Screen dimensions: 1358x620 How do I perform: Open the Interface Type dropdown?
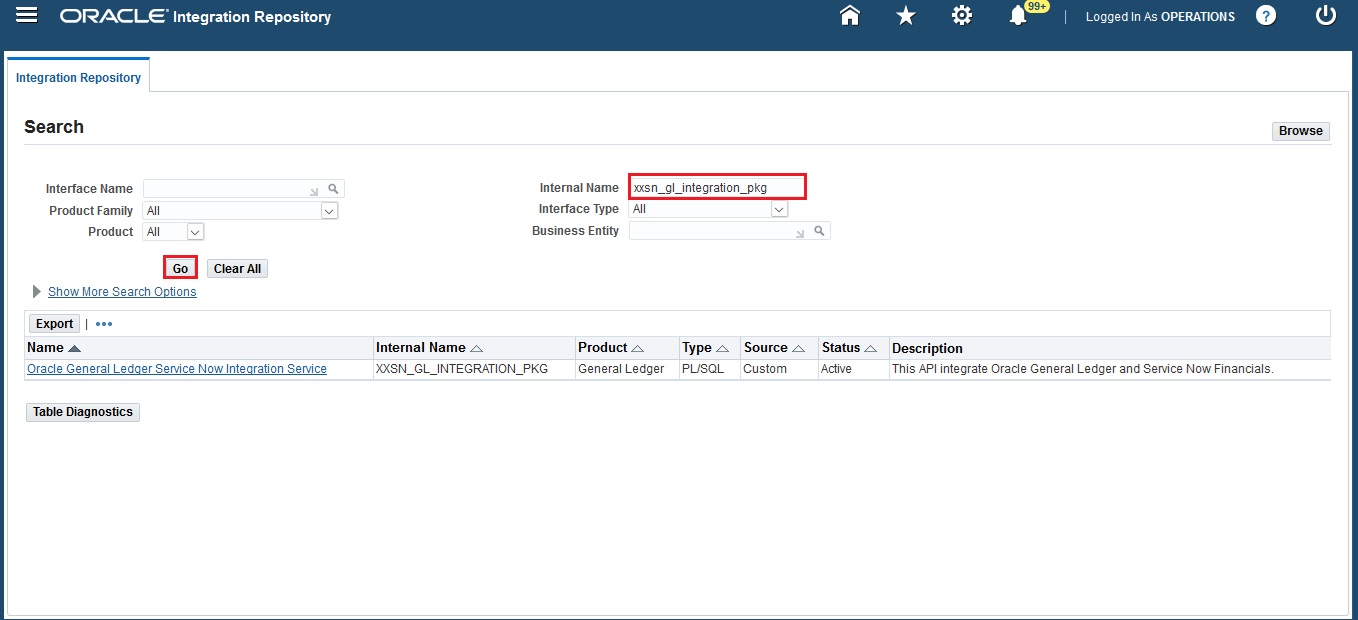[709, 209]
